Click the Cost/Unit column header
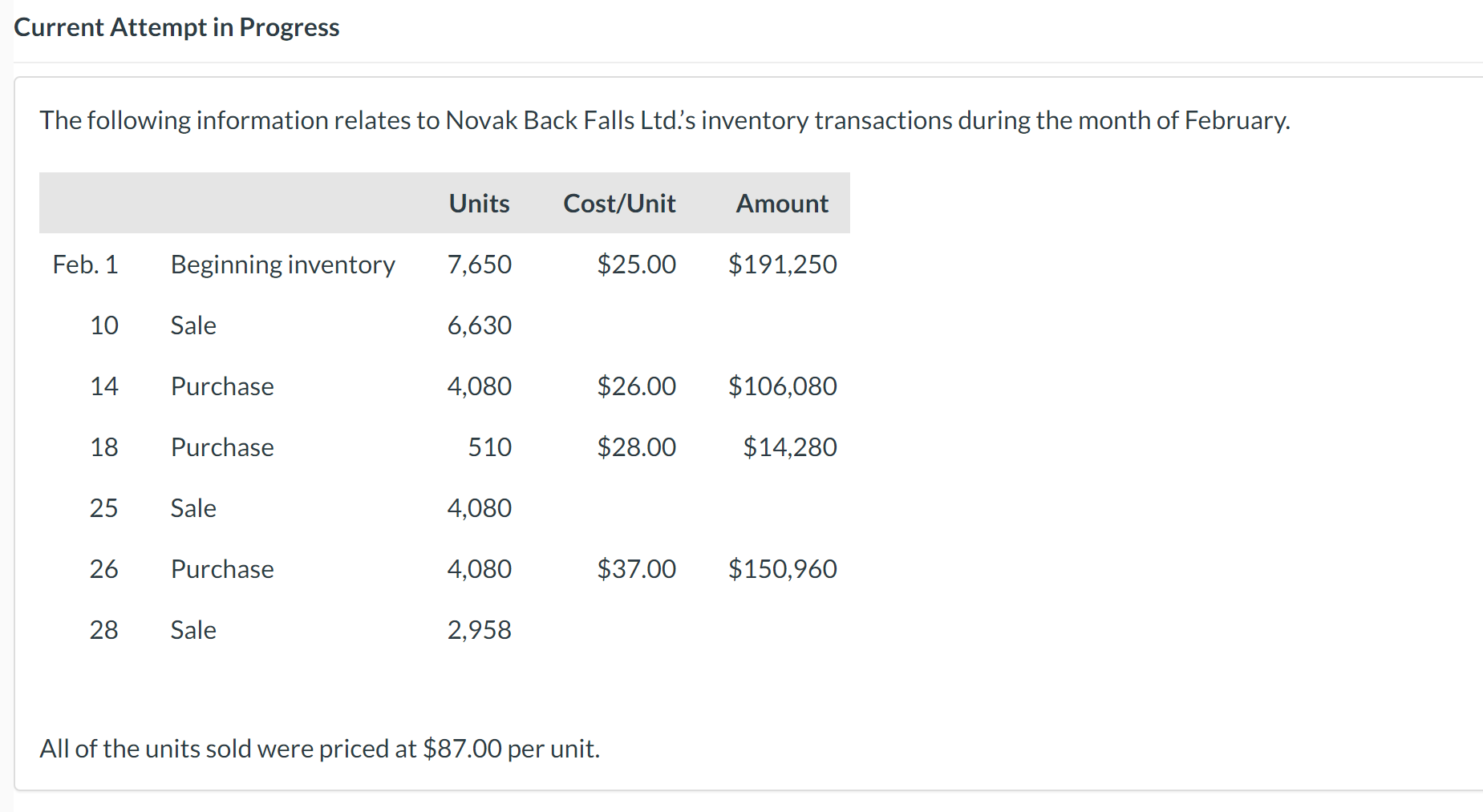Viewport: 1483px width, 812px height. [619, 204]
